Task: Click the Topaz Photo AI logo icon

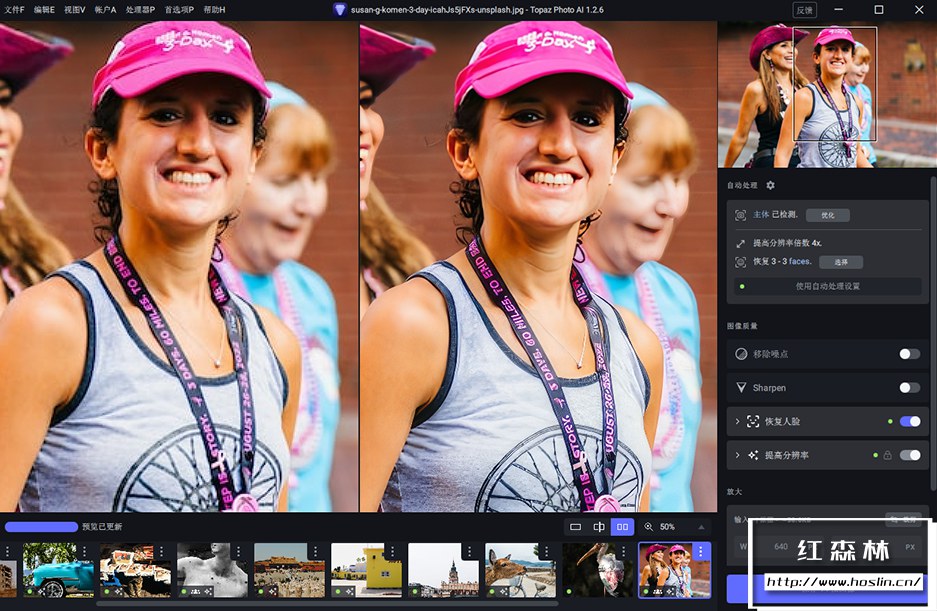Action: (x=339, y=10)
